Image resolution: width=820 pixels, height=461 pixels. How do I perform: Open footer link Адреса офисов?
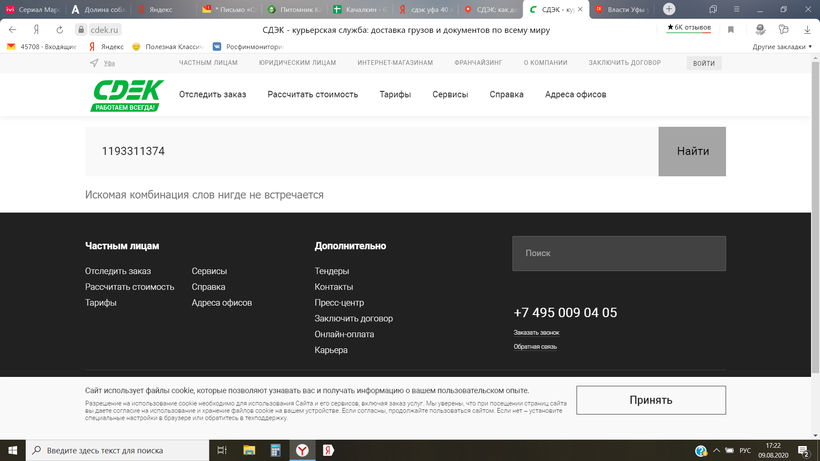pyautogui.click(x=221, y=303)
